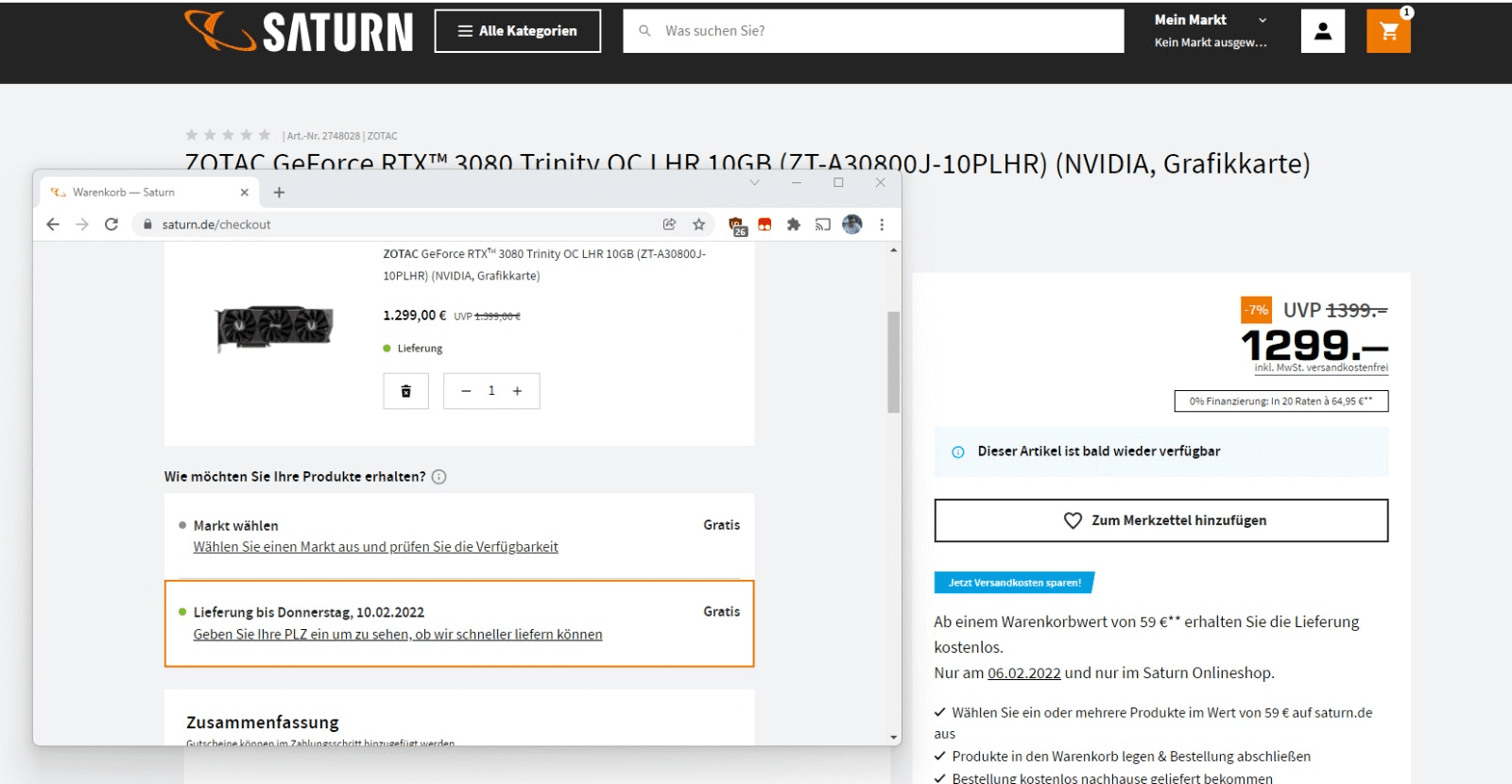The height and width of the screenshot is (784, 1512).
Task: Click Geben Sie Ihre PLZ ein link
Action: (x=398, y=635)
